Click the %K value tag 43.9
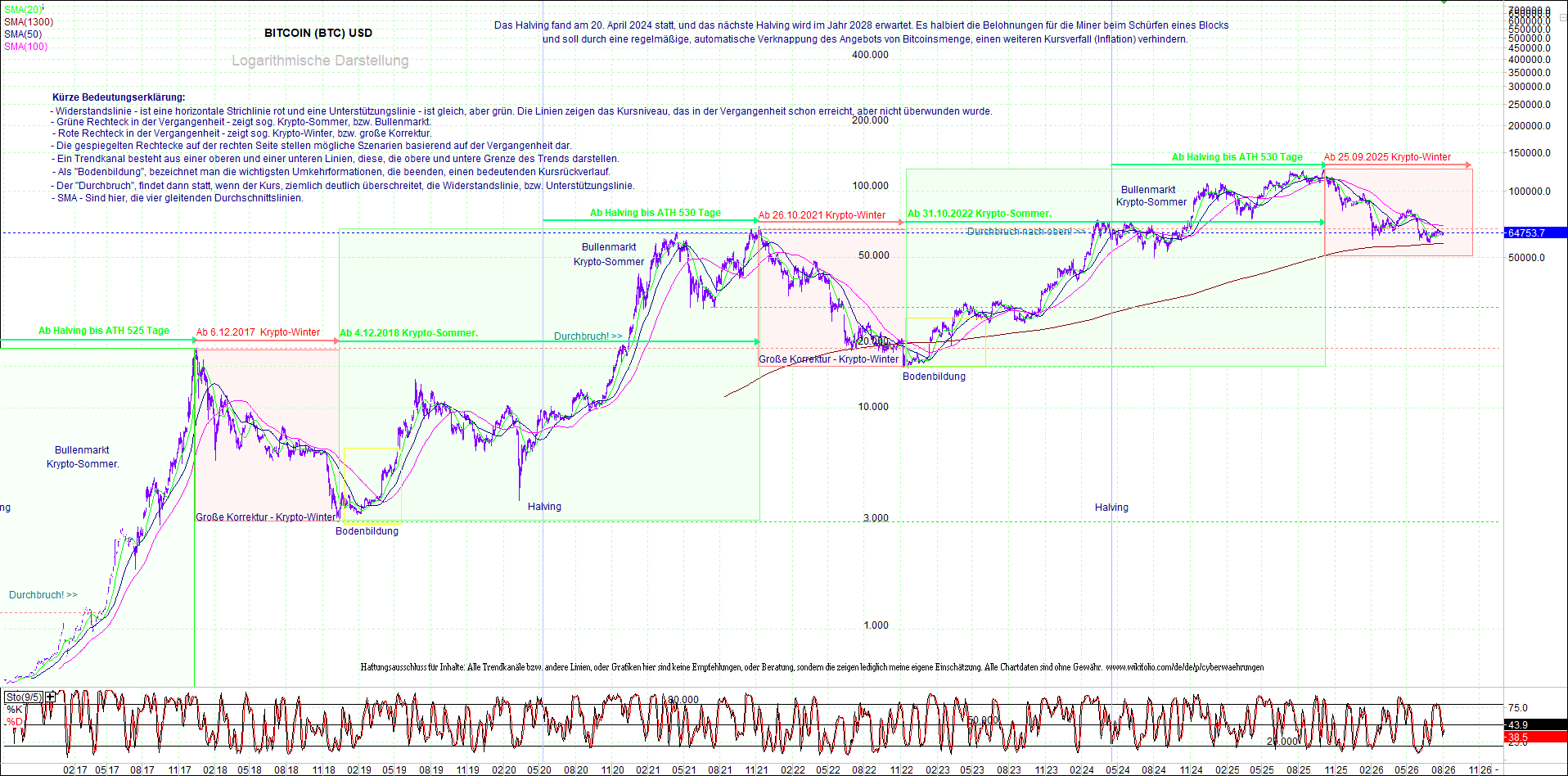 click(1534, 724)
